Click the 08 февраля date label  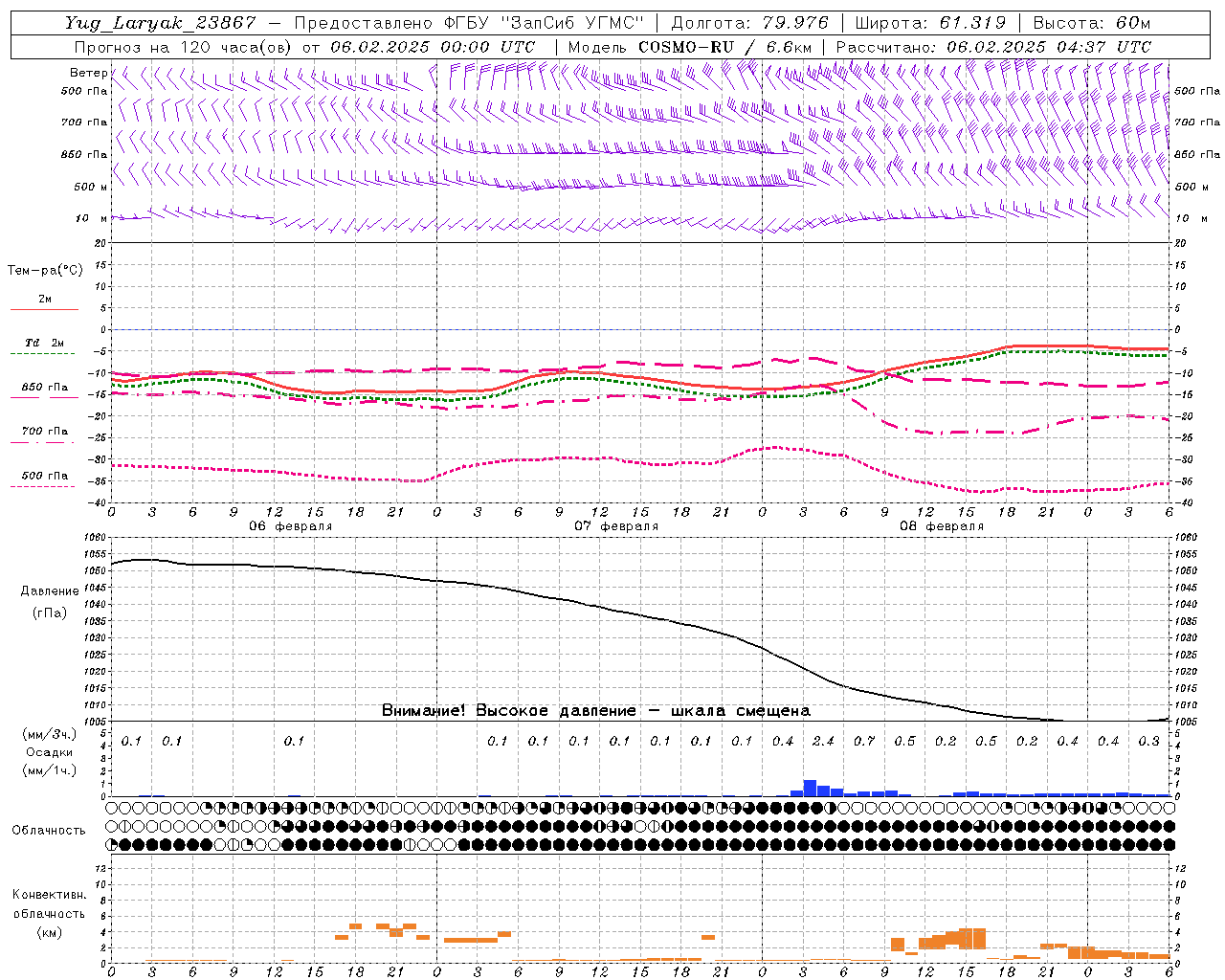pos(942,526)
